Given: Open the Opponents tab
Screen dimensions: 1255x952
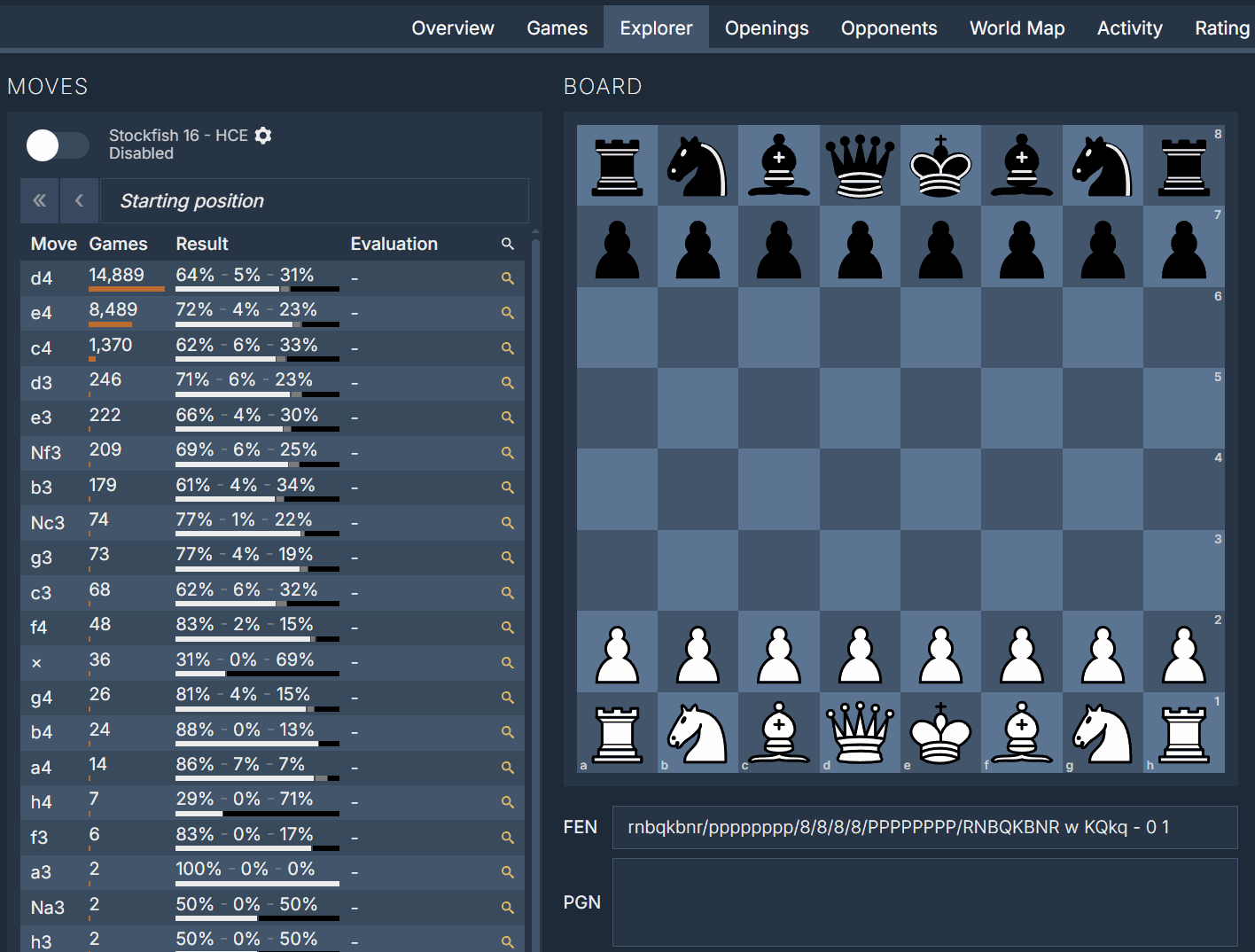Looking at the screenshot, I should (x=889, y=27).
